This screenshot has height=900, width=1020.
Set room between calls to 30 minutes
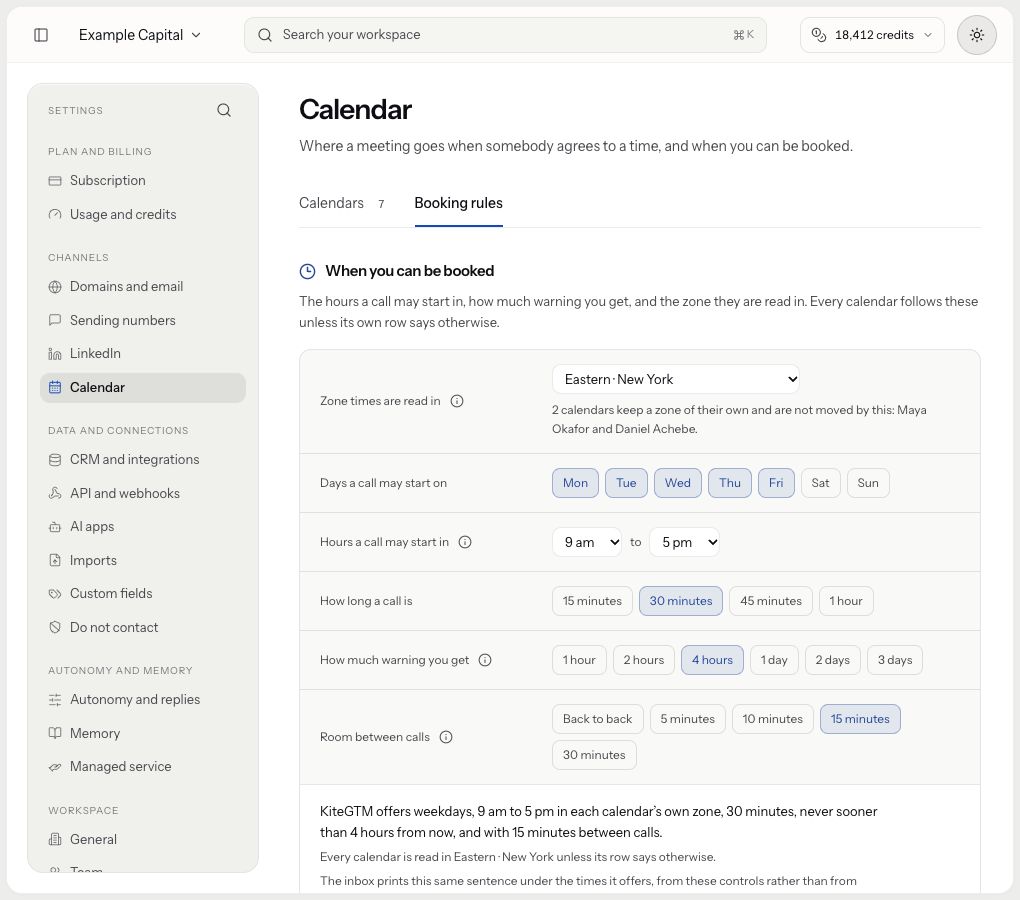click(x=594, y=755)
